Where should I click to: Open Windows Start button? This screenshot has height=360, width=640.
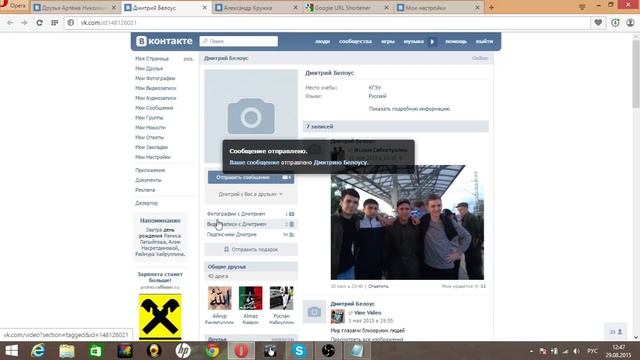coord(11,351)
